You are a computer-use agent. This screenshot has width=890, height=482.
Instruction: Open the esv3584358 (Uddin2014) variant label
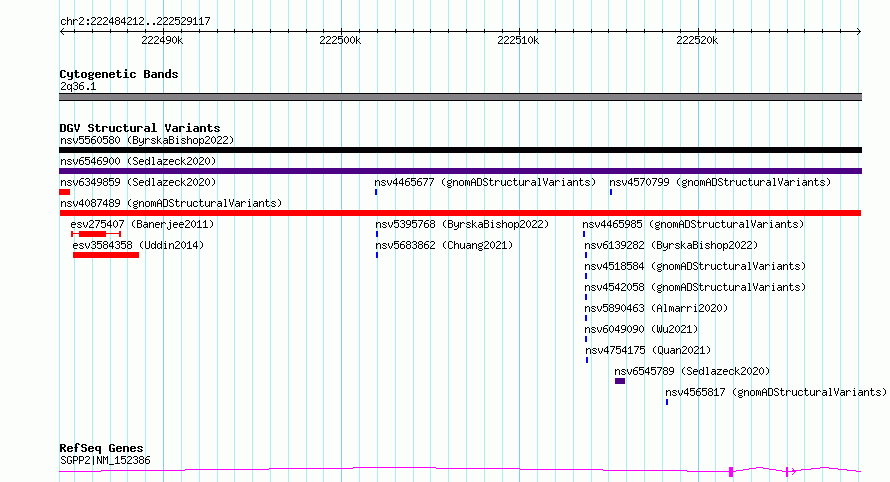tap(138, 245)
